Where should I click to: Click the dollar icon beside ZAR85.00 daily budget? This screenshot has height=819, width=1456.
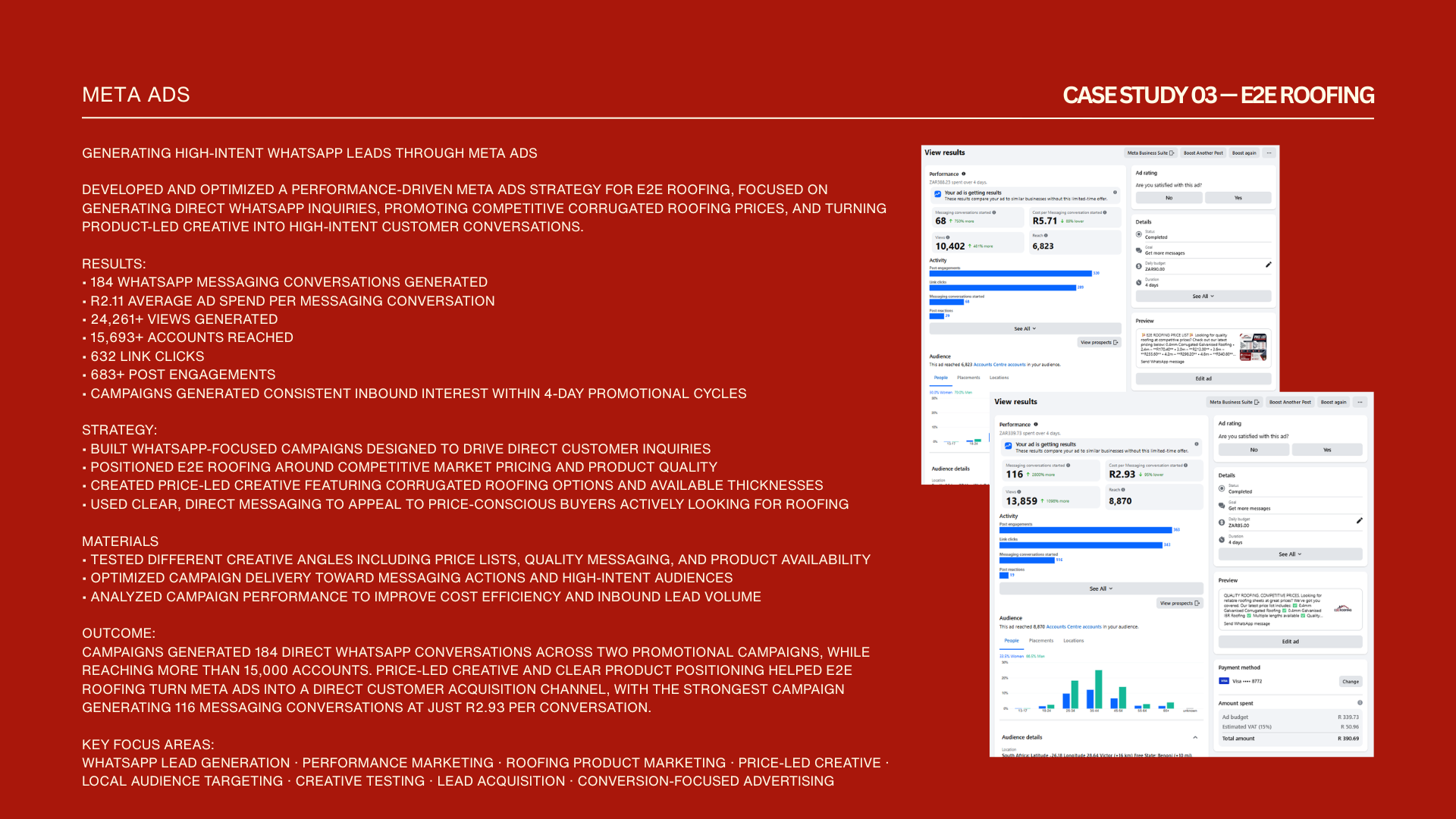1222,522
